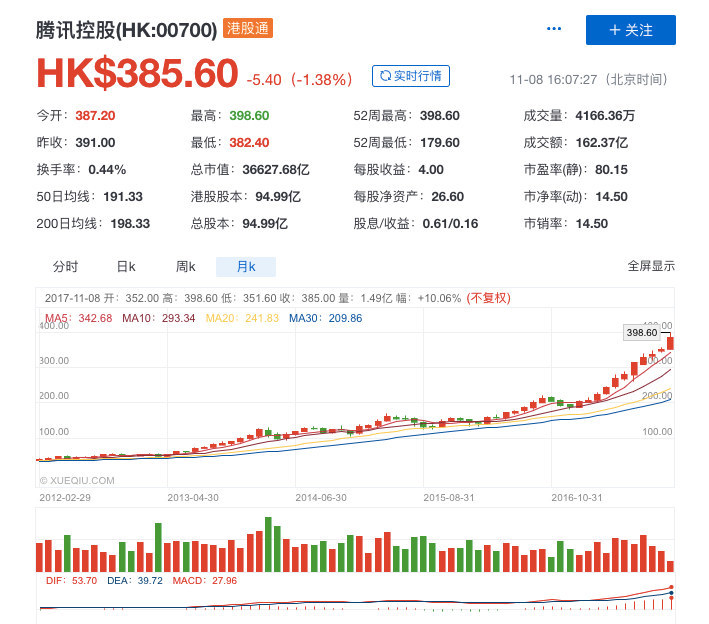
Task: Click the 港股股本 value 94.99亿
Action: [278, 197]
